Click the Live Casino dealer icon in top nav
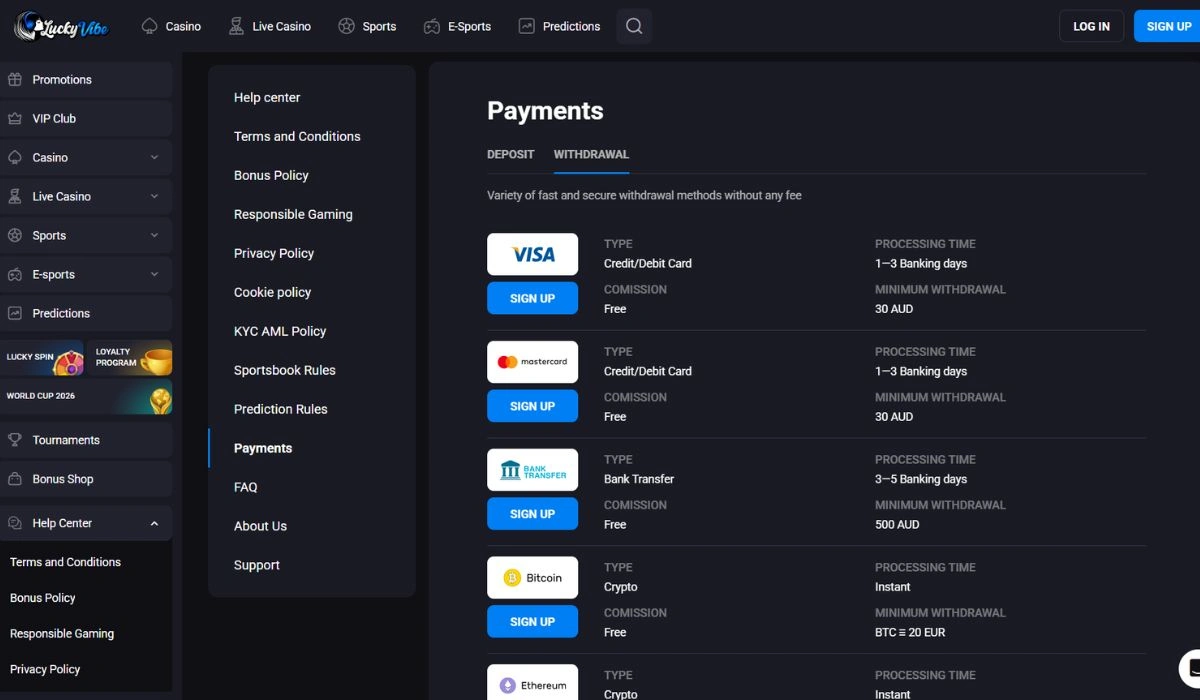The height and width of the screenshot is (700, 1200). [x=236, y=26]
